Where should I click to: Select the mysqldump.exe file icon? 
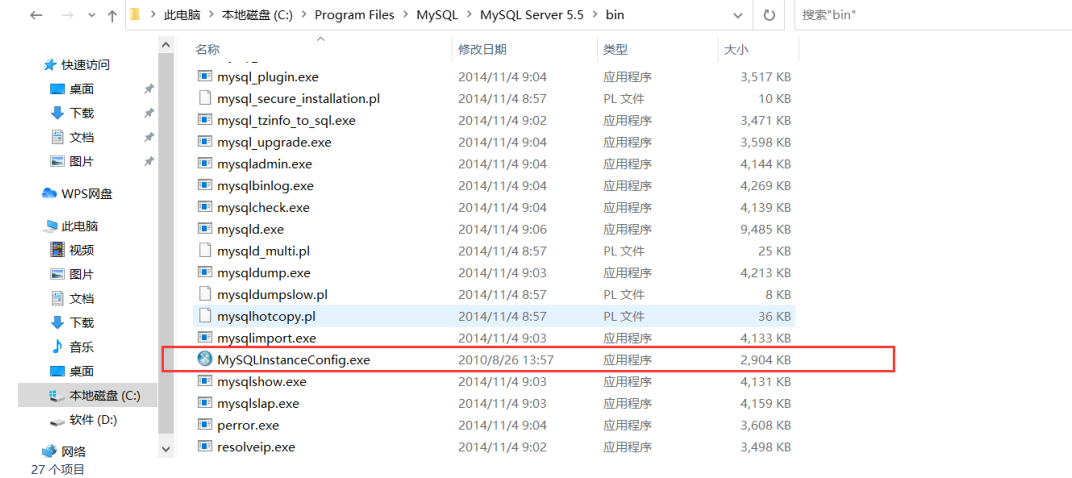tap(204, 273)
